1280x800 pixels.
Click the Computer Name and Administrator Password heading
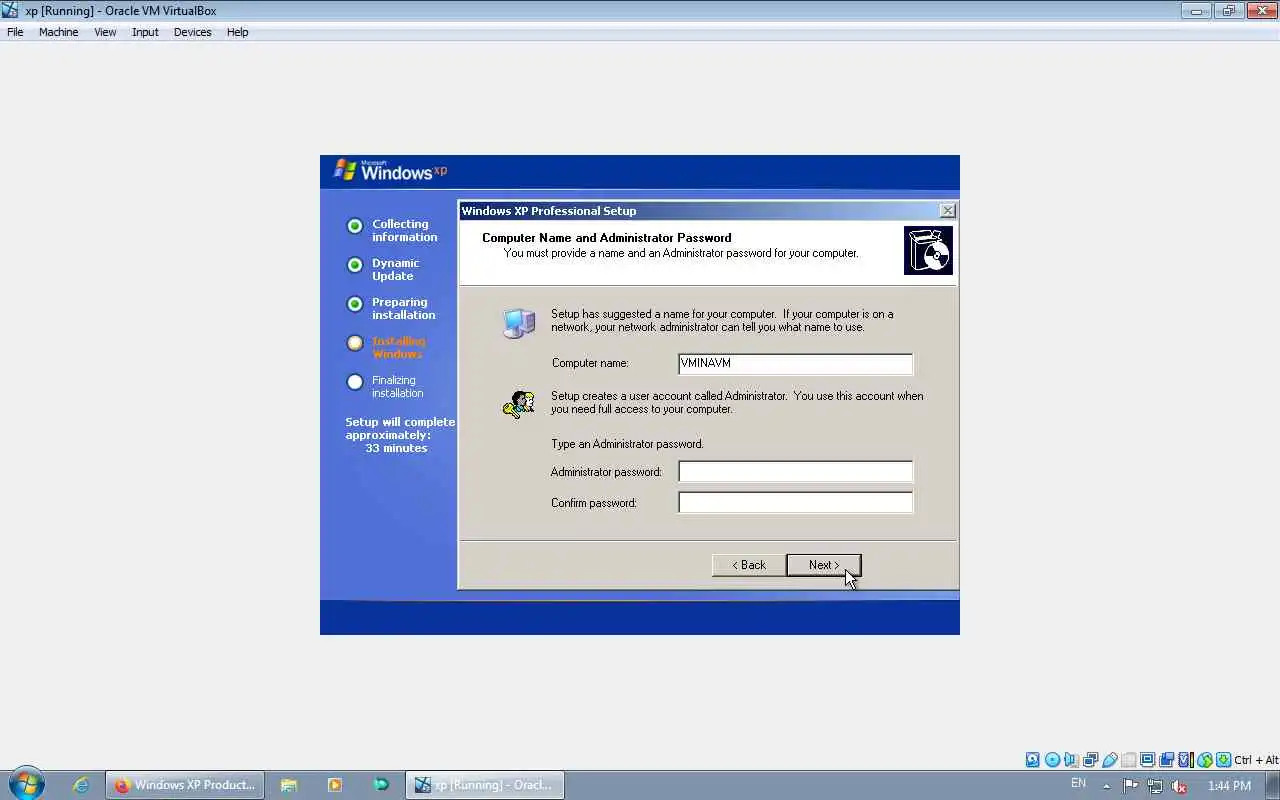[606, 238]
